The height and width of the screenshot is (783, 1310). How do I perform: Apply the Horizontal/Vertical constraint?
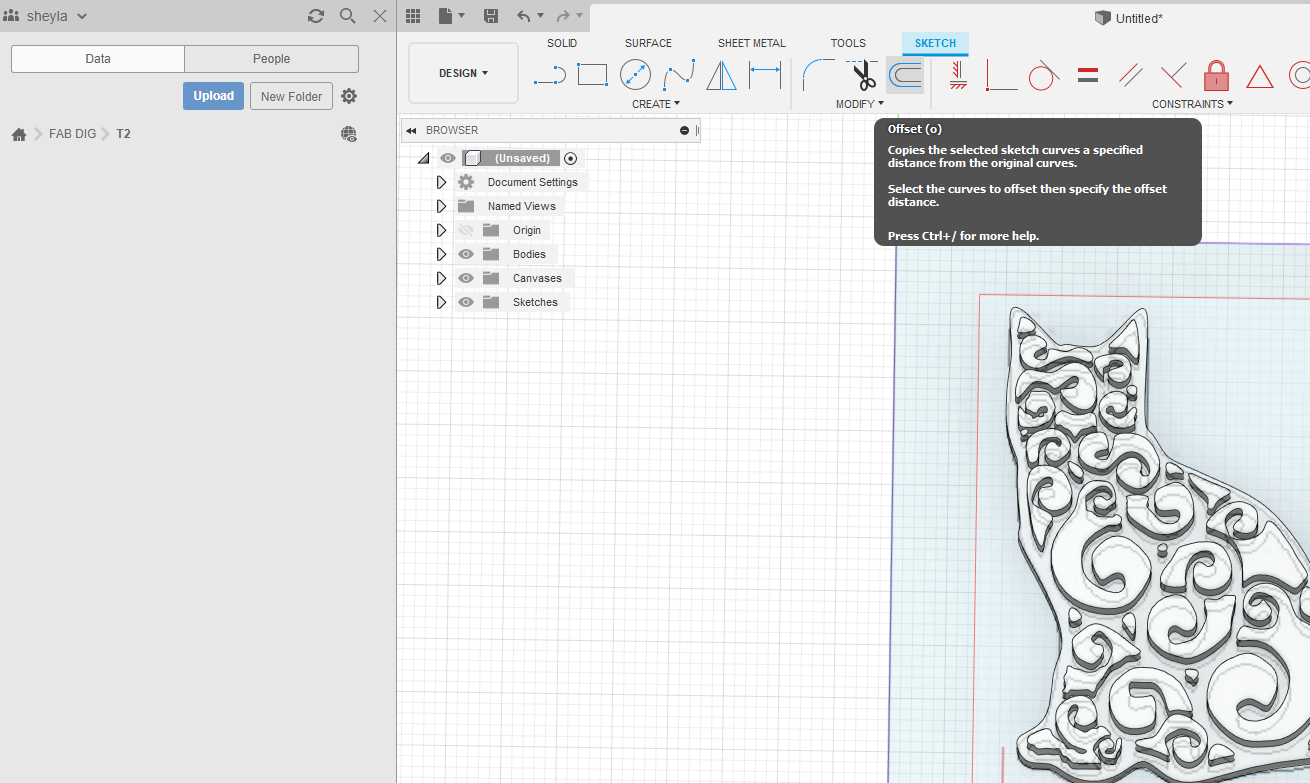click(x=958, y=75)
